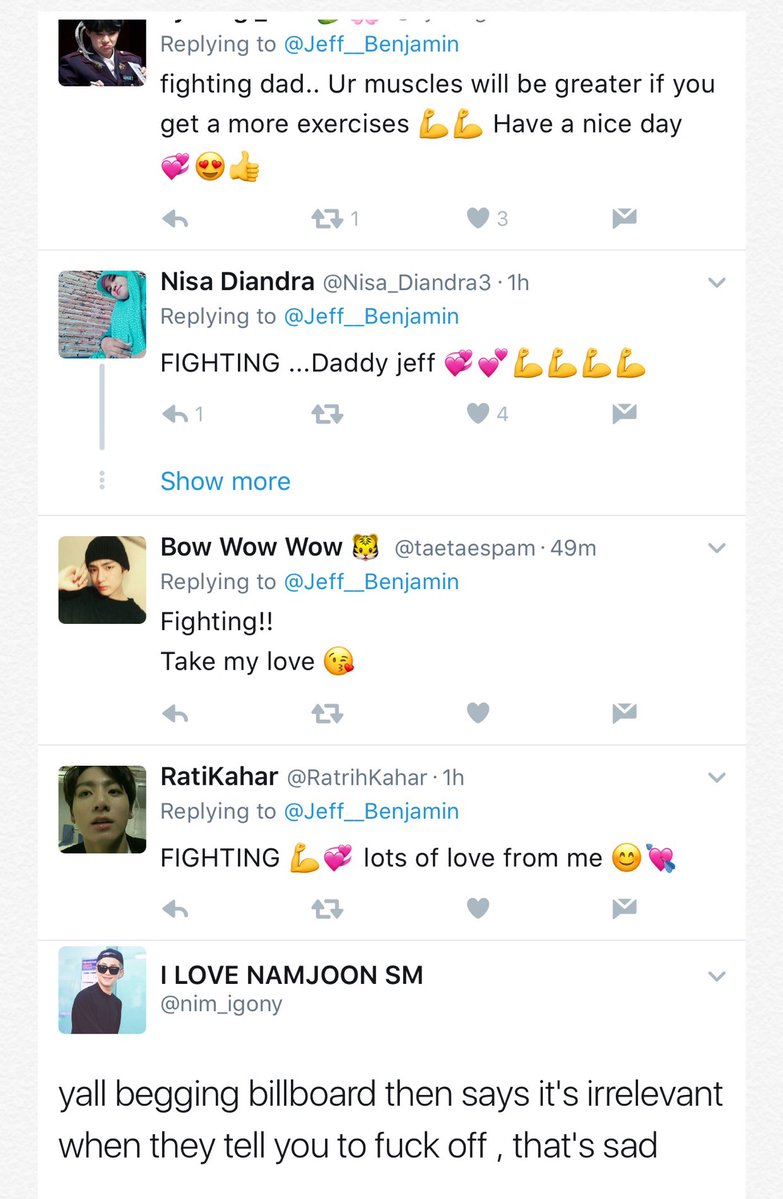The height and width of the screenshot is (1199, 783).
Task: Retweet RatiKahar's FIGHTING tweet
Action: (x=327, y=908)
